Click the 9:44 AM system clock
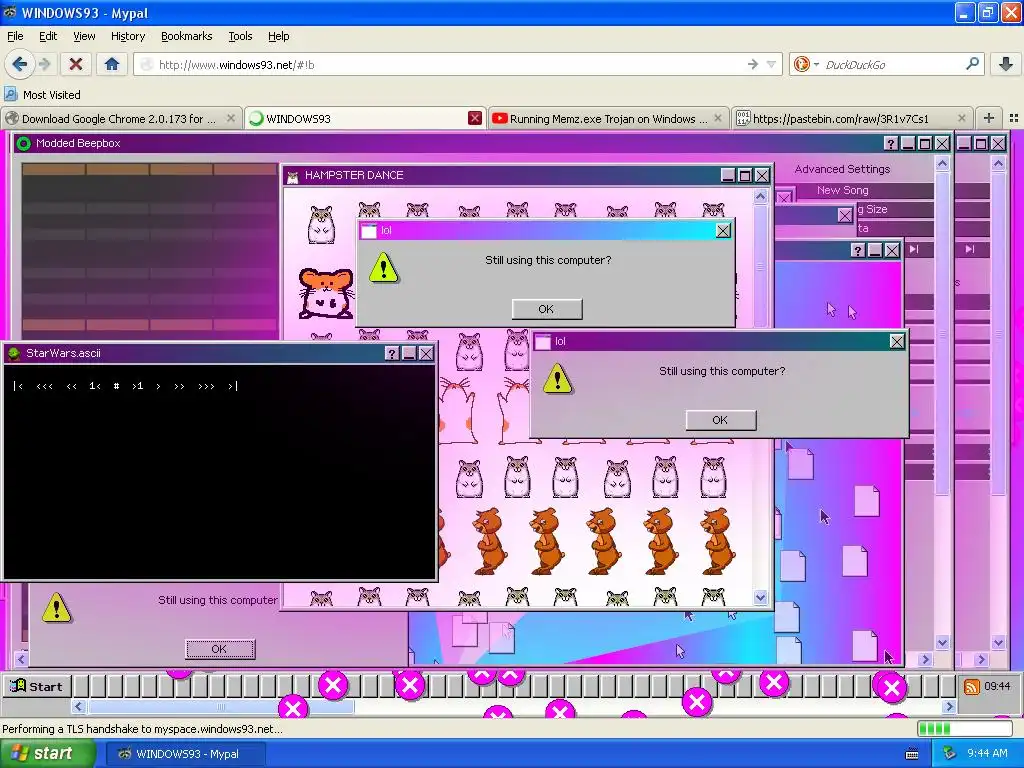1024x768 pixels. coord(987,754)
